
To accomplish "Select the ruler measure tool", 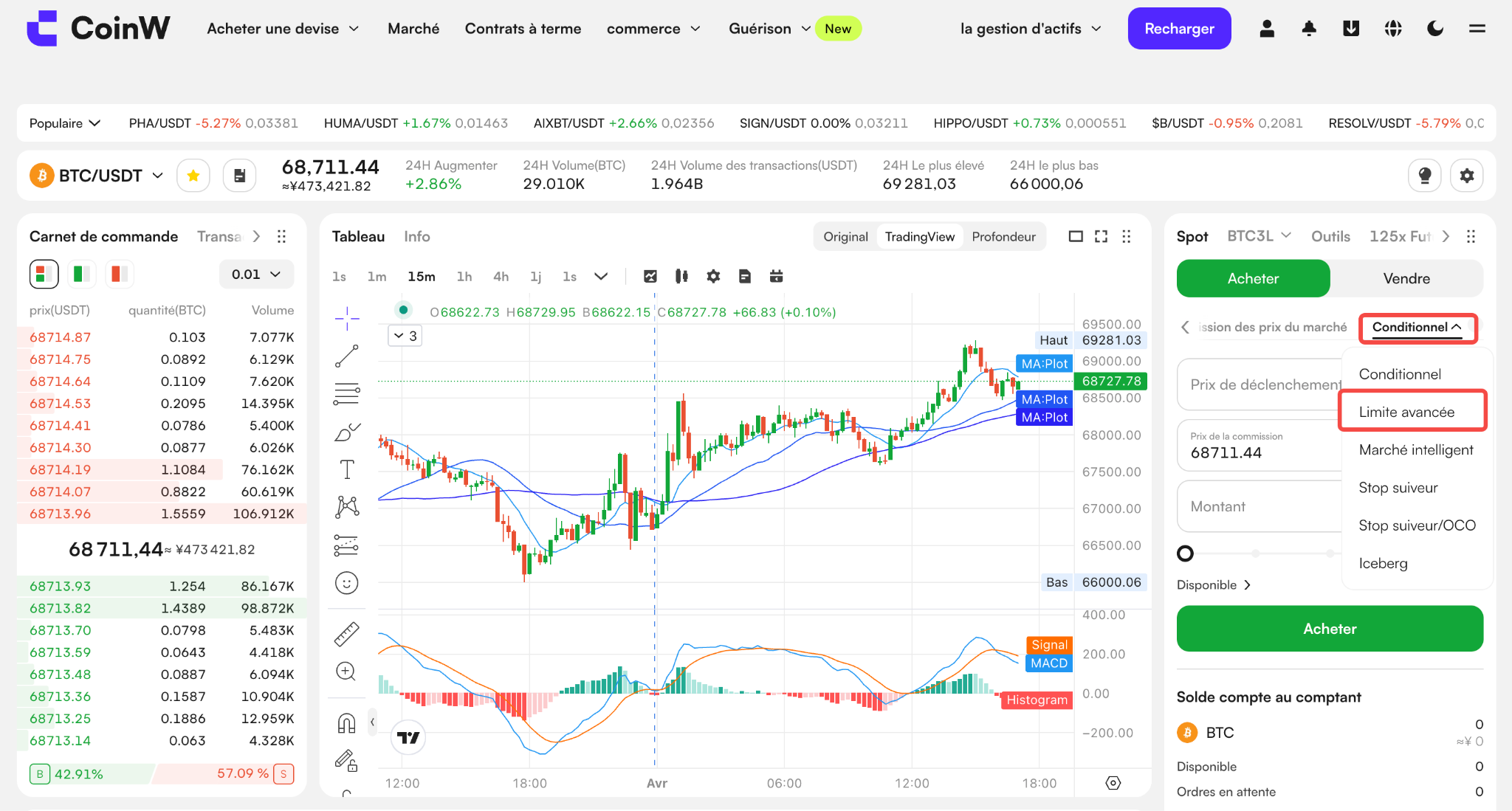I will point(347,633).
